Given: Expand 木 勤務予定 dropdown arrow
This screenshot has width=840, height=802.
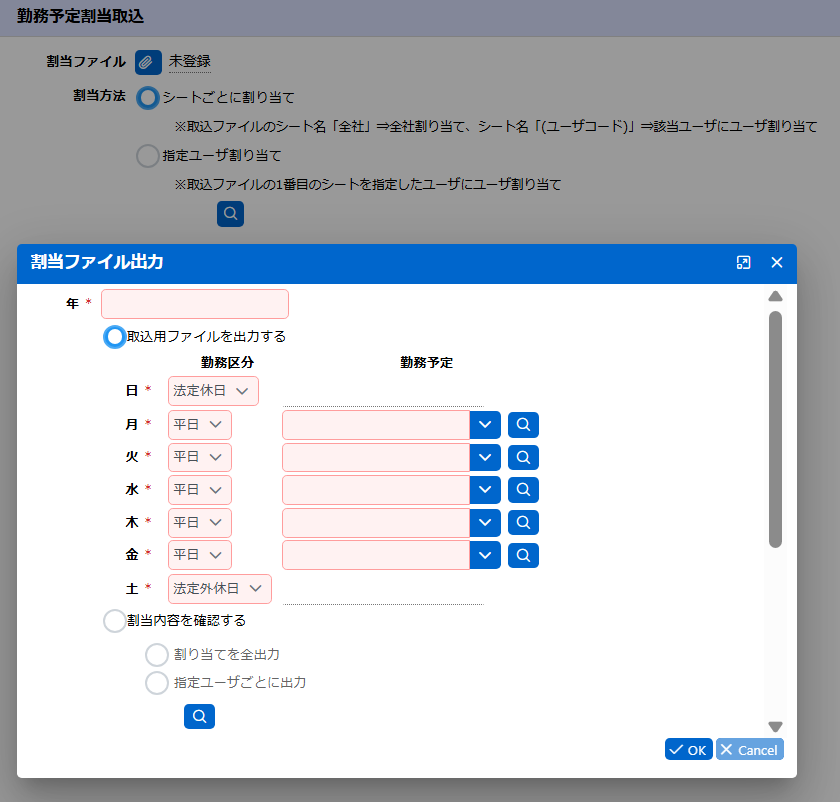Looking at the screenshot, I should (485, 522).
